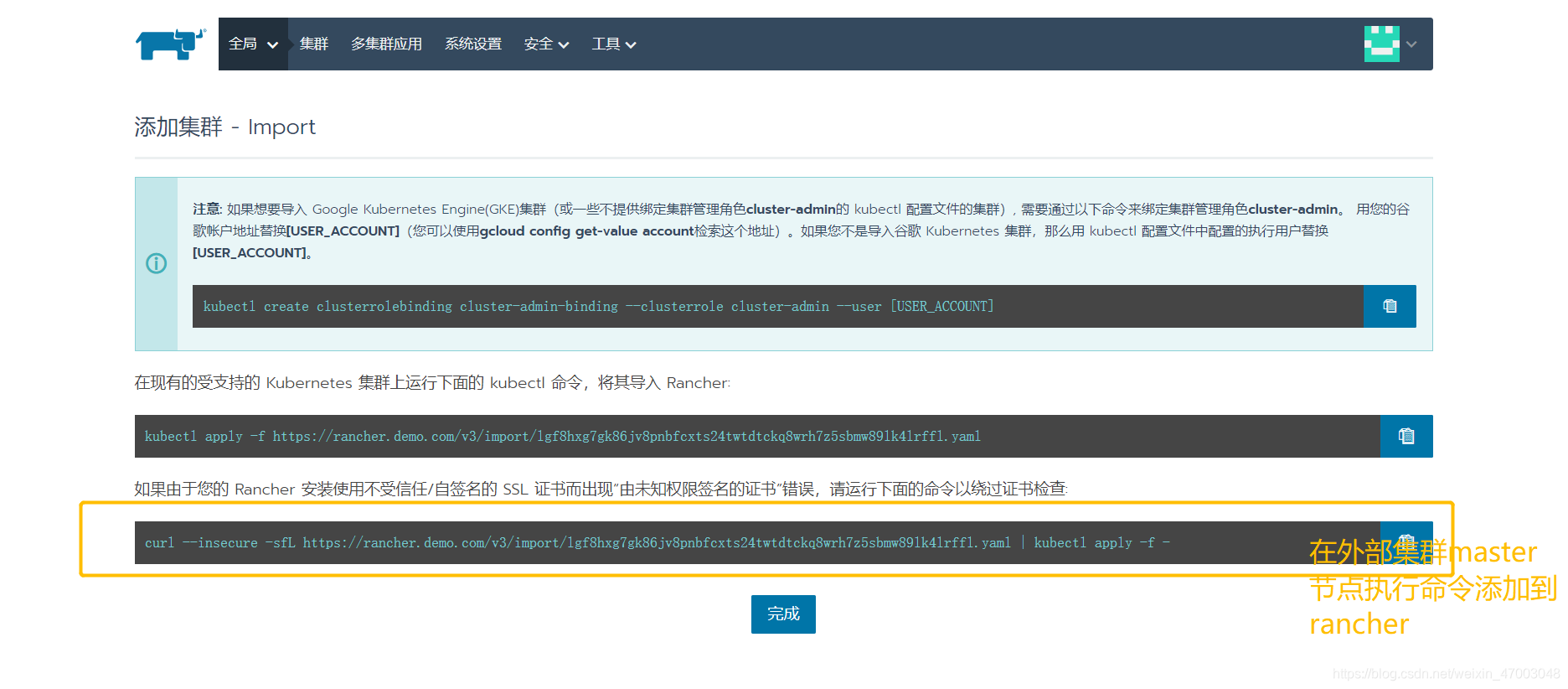Expand the chevron beside the user avatar
This screenshot has width=1568, height=689.
1411,44
